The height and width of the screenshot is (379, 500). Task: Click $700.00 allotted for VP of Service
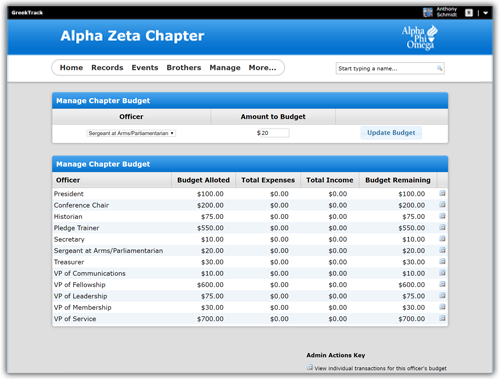[210, 319]
